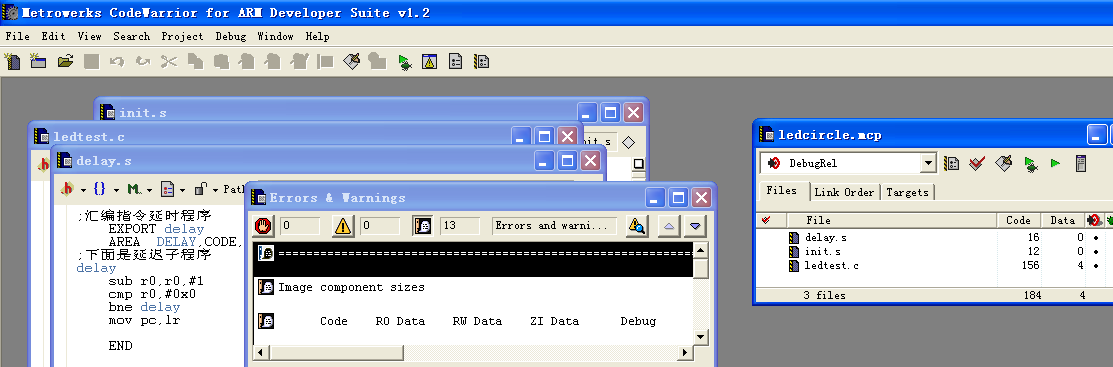Select the highlighted separator message row
This screenshot has height=367, width=1113.
[x=473, y=260]
